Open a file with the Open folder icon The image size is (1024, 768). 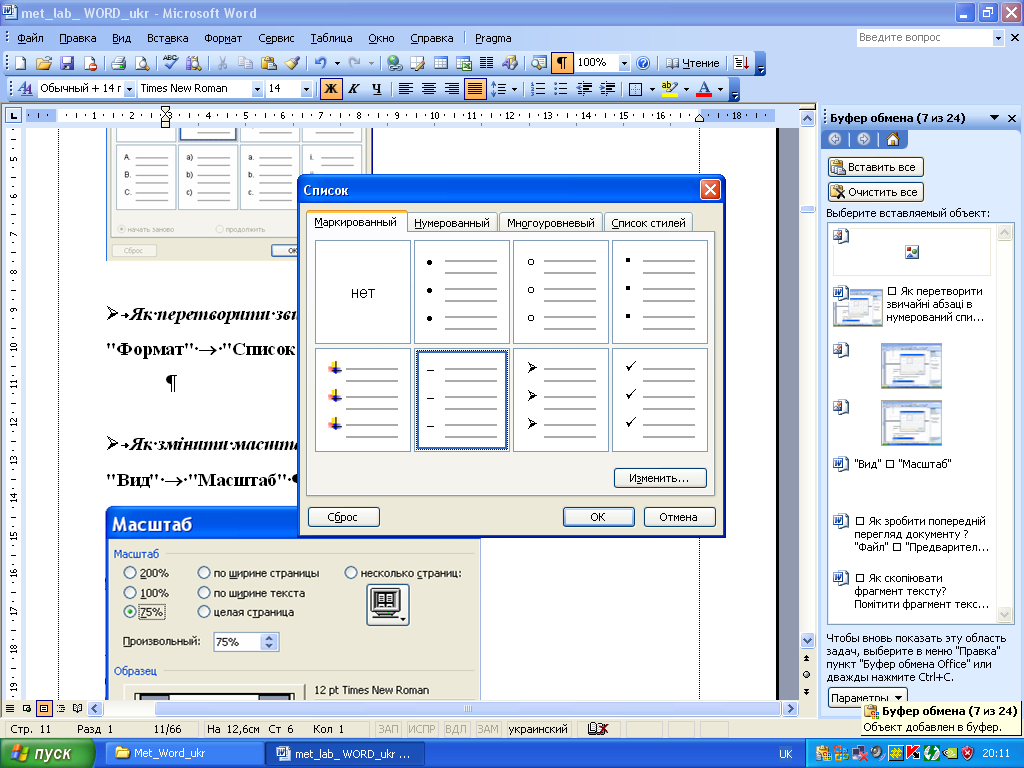(43, 63)
